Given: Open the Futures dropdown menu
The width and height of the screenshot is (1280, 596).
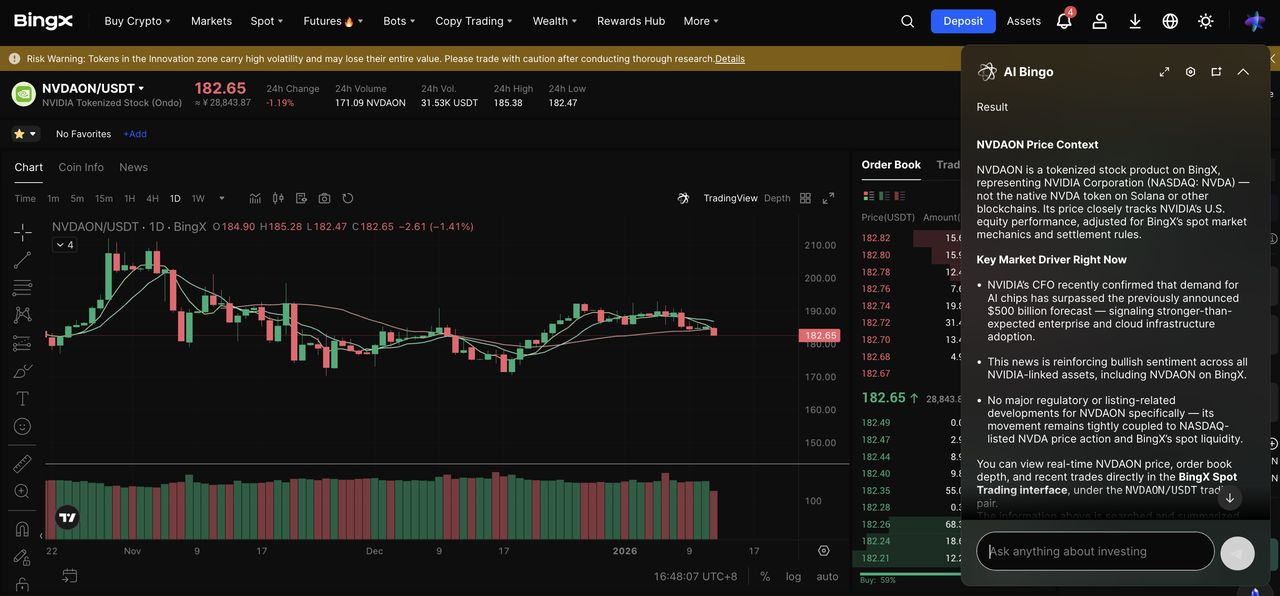Looking at the screenshot, I should (333, 21).
